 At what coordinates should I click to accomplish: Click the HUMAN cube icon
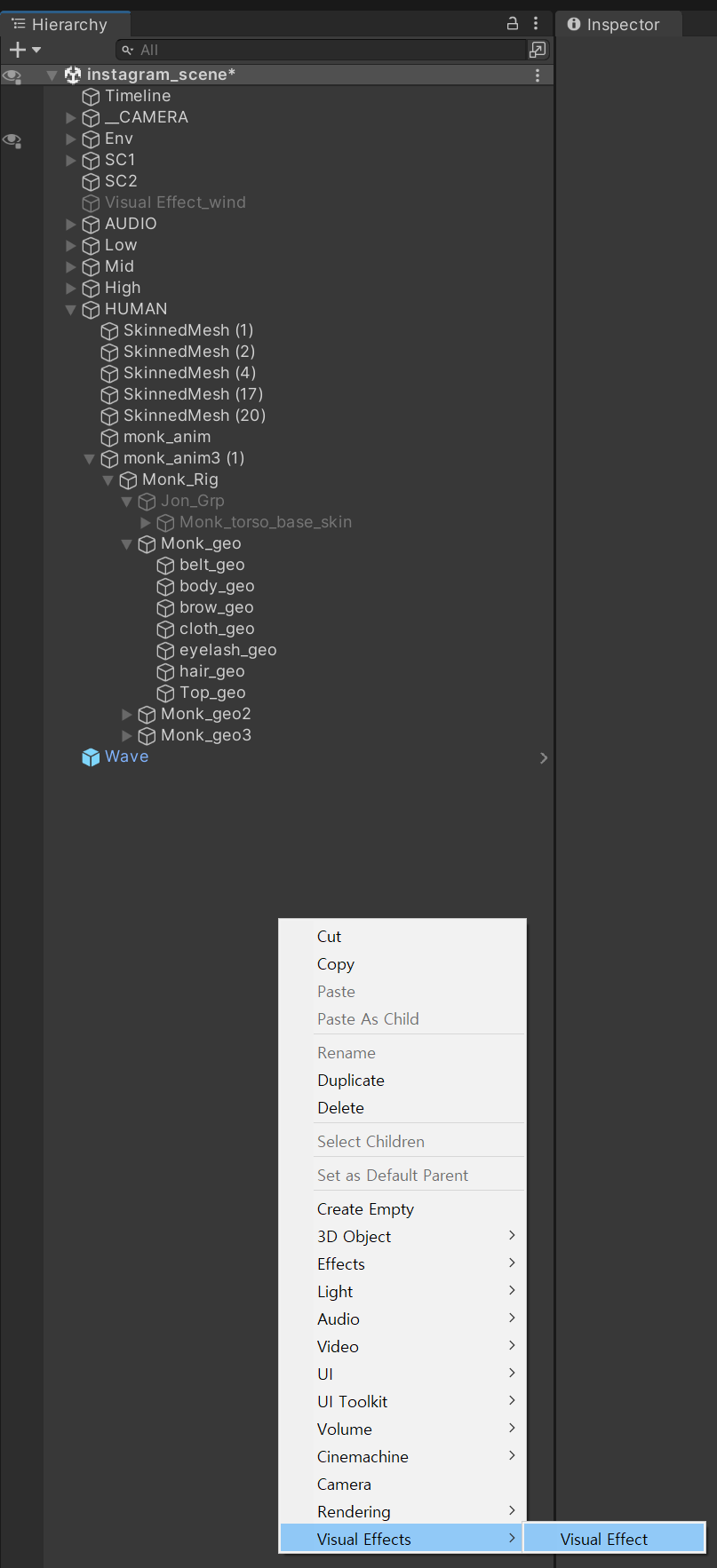tap(91, 309)
